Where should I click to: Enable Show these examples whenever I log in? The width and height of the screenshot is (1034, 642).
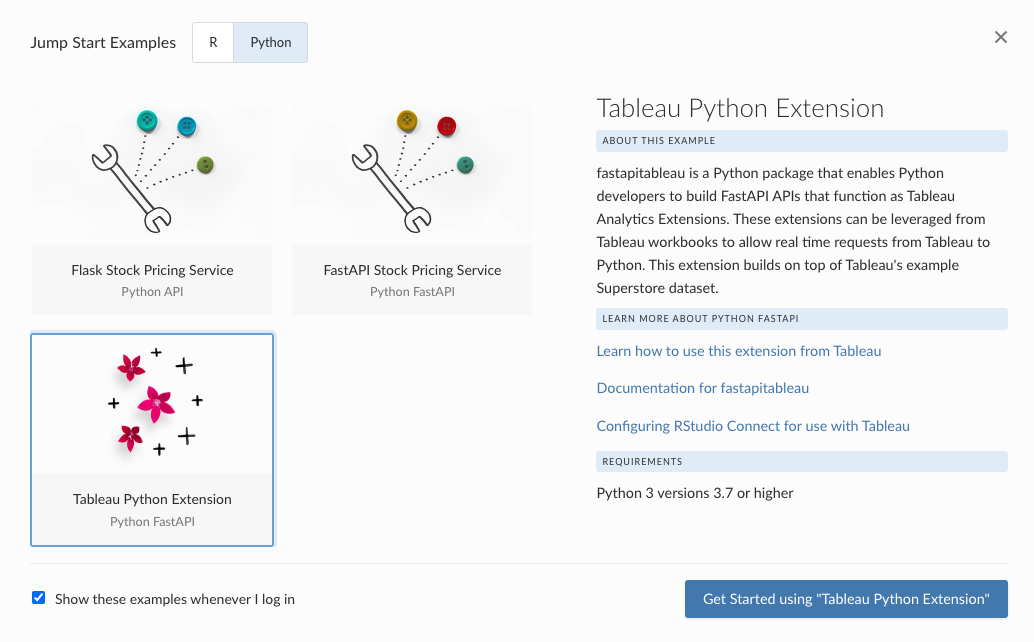[x=38, y=597]
